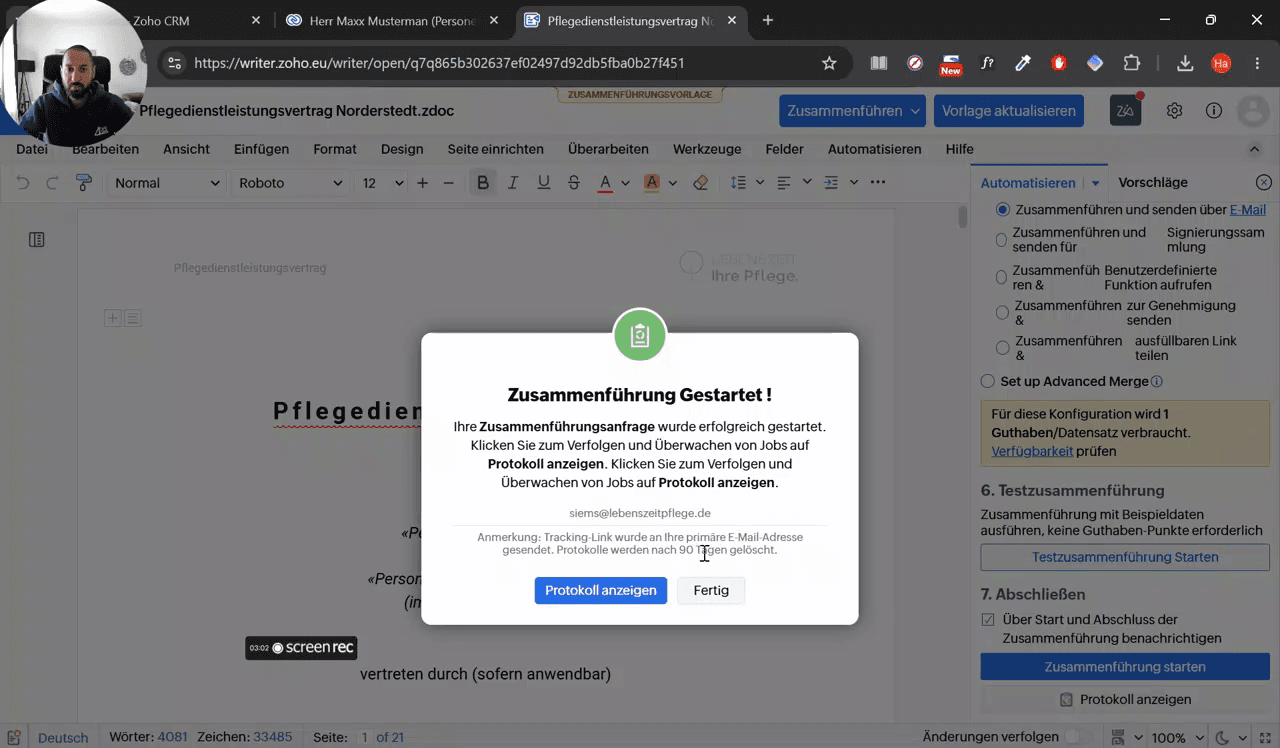Select ausfüllbaren Link teilen option

(x=1002, y=348)
